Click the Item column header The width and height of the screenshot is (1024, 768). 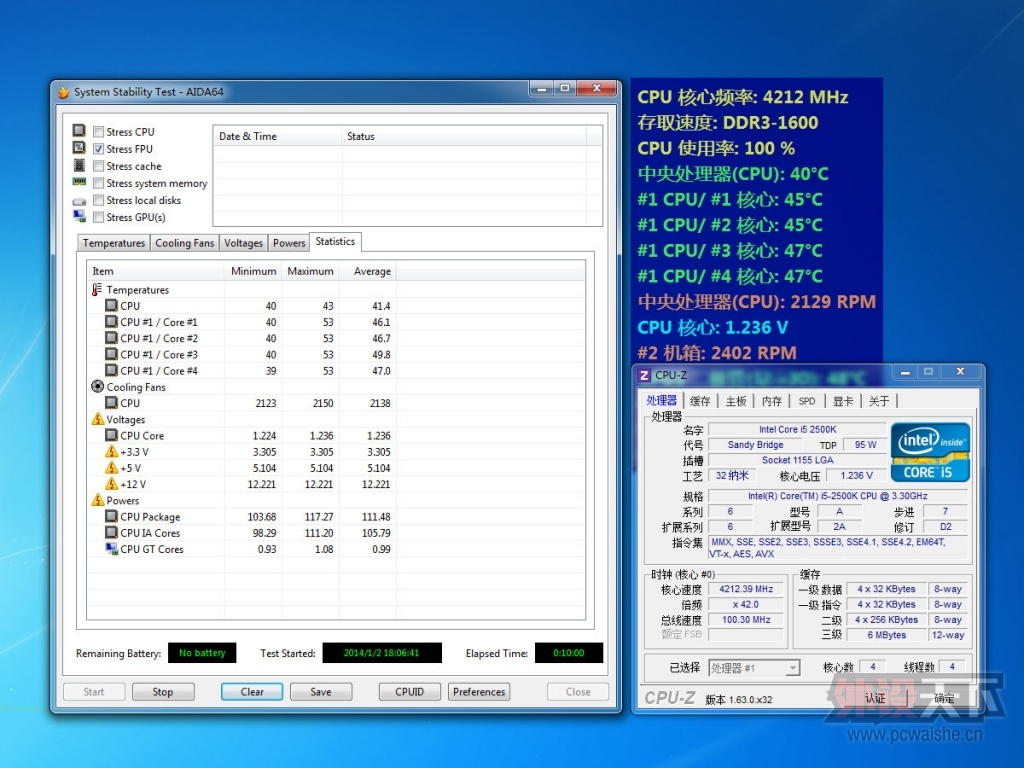pos(156,271)
